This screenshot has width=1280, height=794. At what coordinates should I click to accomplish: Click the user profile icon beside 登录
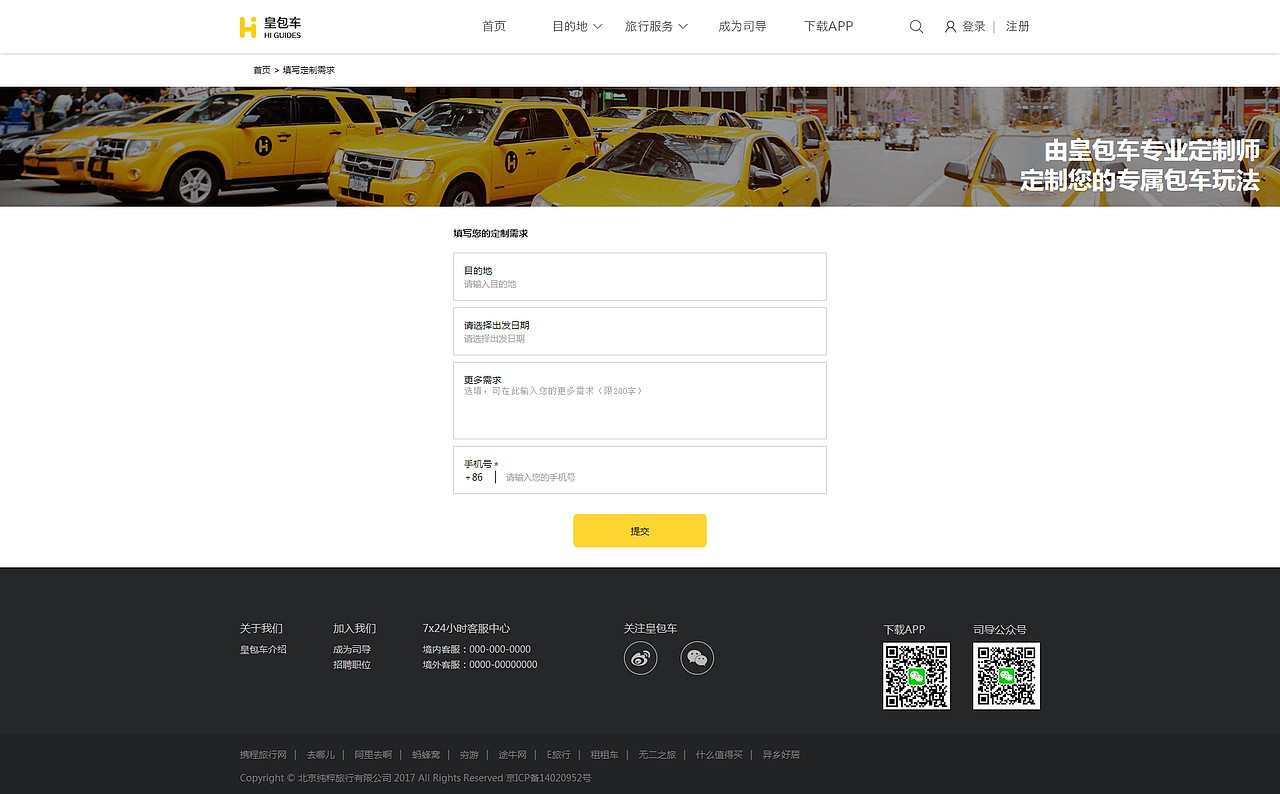coord(950,27)
